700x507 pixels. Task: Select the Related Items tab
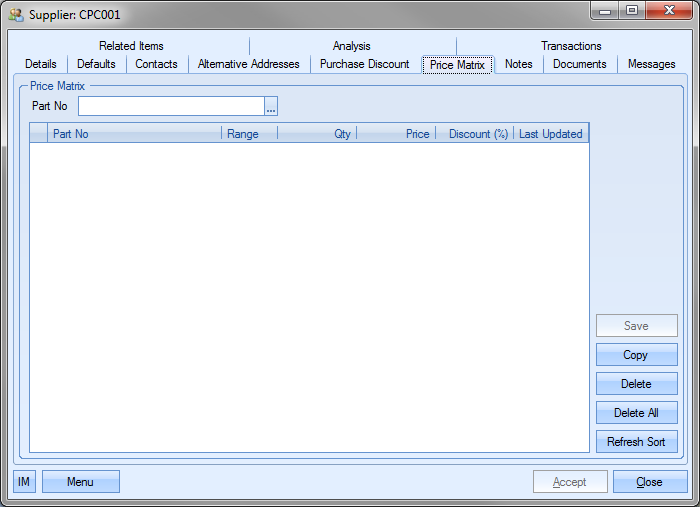pyautogui.click(x=131, y=46)
